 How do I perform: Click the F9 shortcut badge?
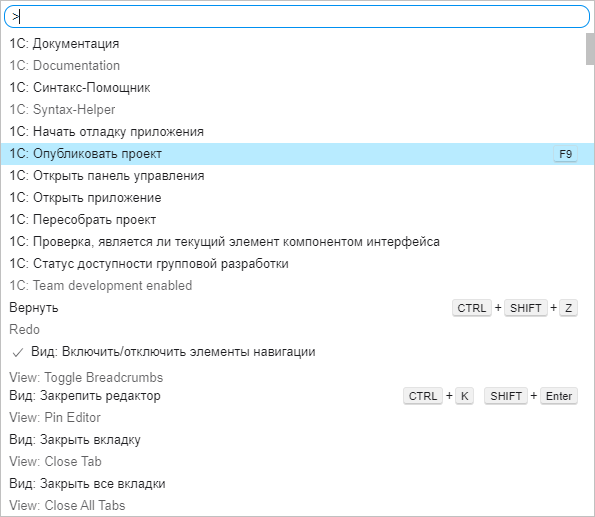tap(565, 154)
